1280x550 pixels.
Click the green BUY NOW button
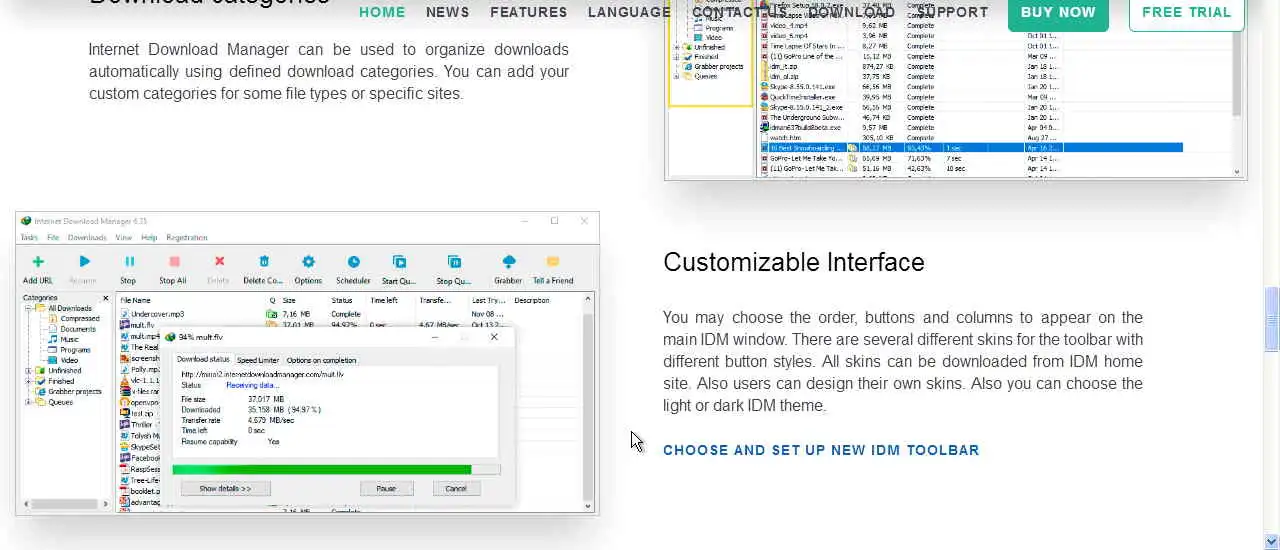coord(1058,12)
